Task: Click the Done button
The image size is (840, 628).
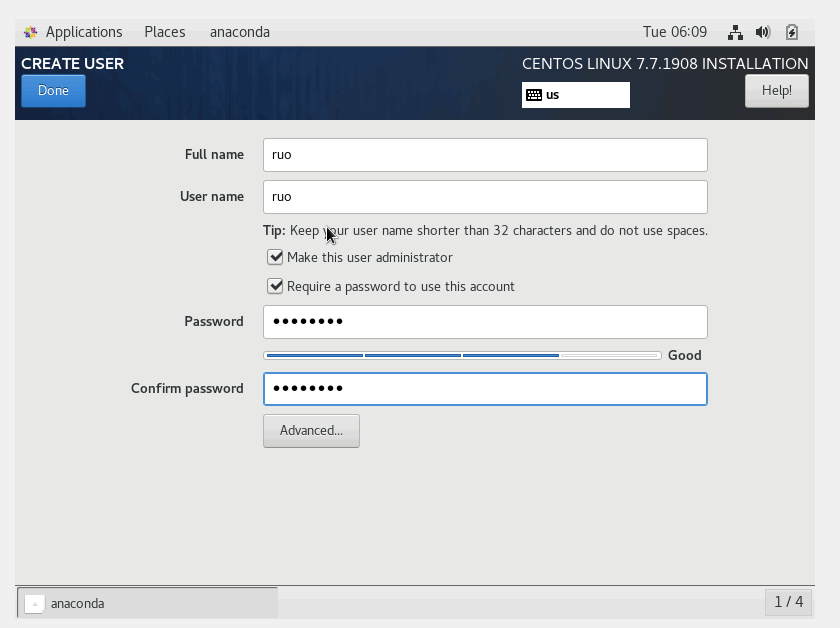Action: pos(53,91)
